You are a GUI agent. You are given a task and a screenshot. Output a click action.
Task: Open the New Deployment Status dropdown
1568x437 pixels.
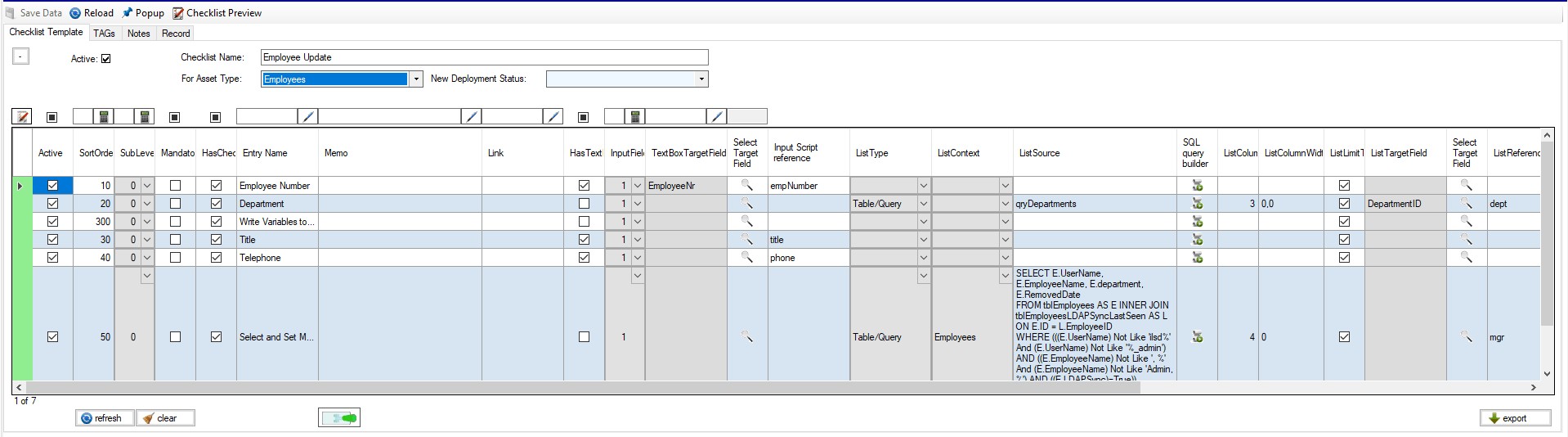click(701, 79)
